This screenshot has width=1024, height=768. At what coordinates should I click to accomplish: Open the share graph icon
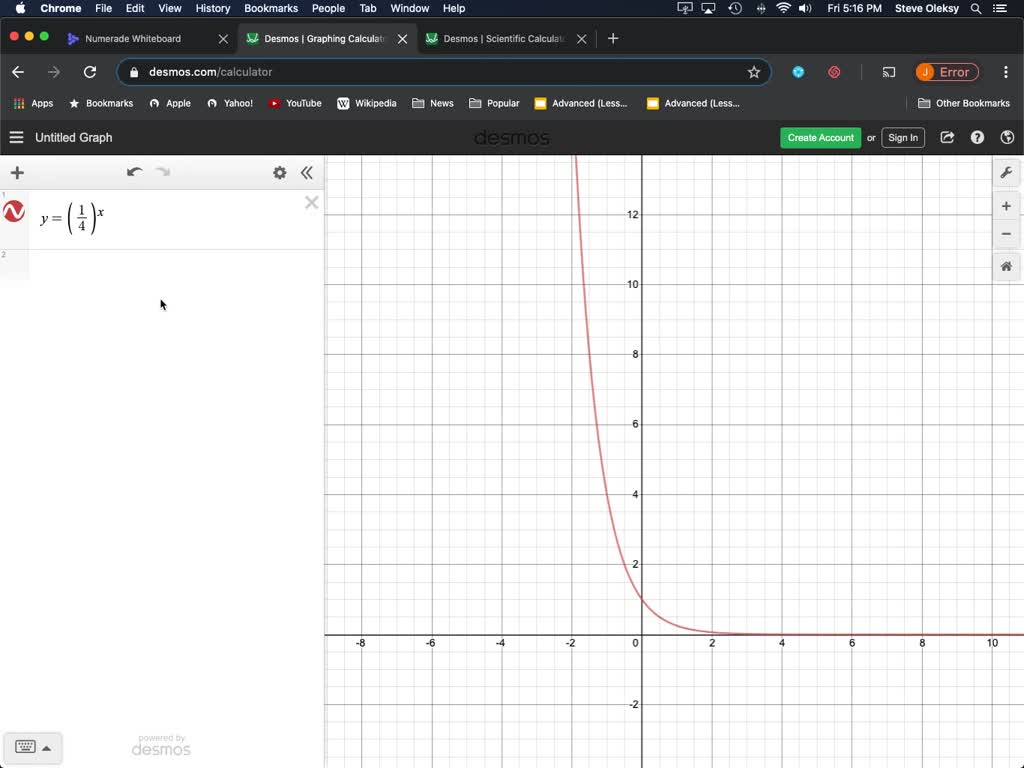click(947, 138)
